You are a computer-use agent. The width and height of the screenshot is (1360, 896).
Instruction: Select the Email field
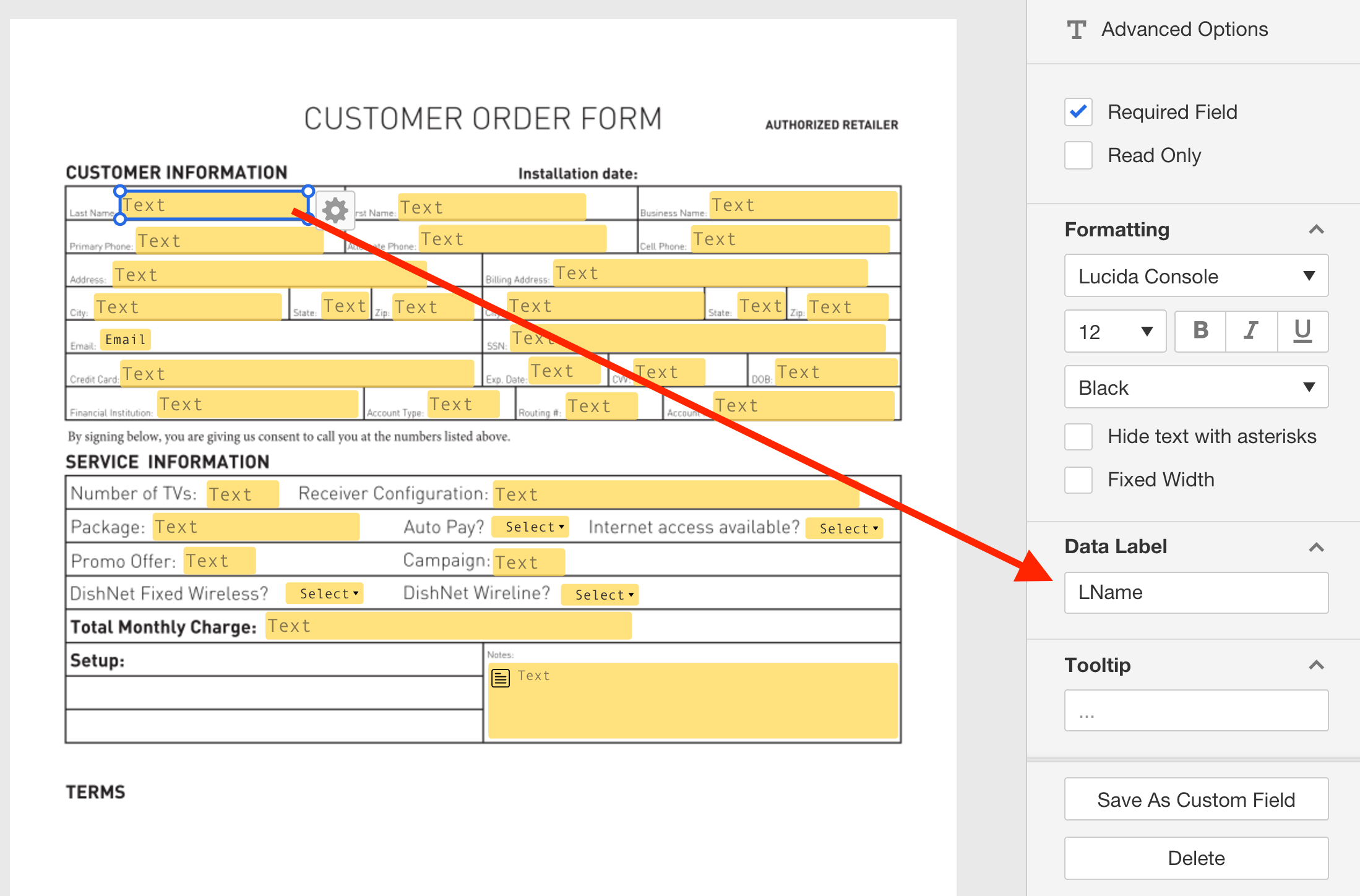tap(126, 339)
